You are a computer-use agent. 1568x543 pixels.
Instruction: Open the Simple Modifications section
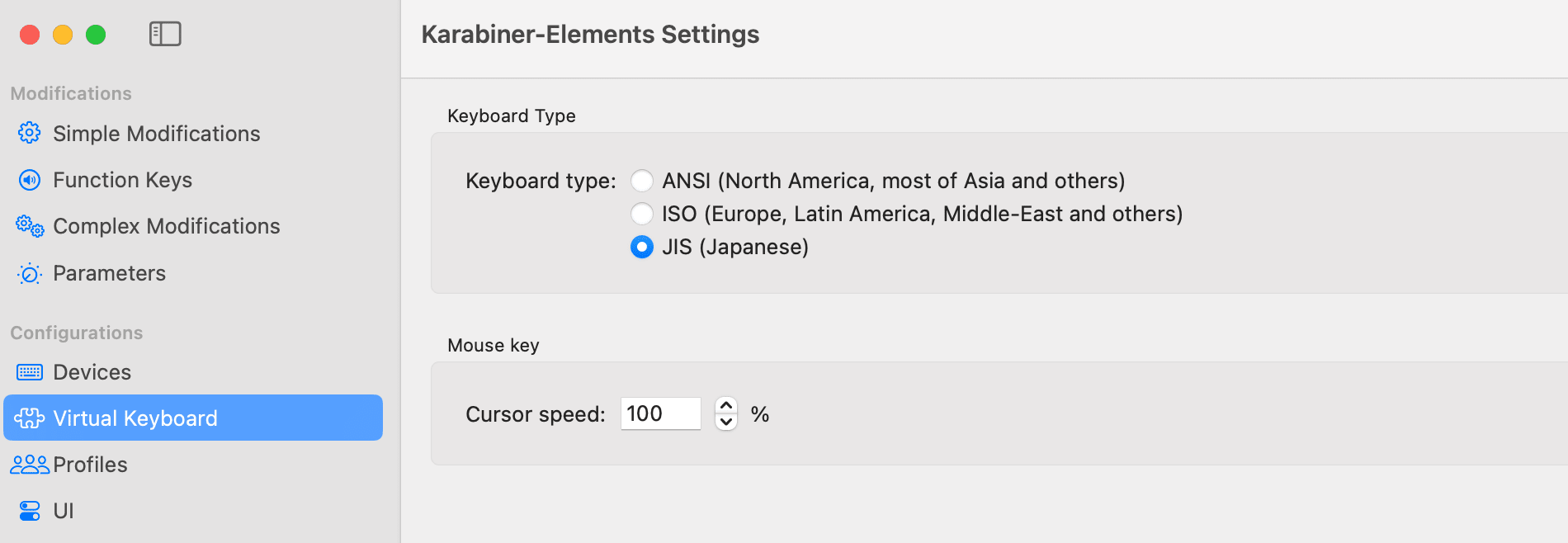(156, 134)
